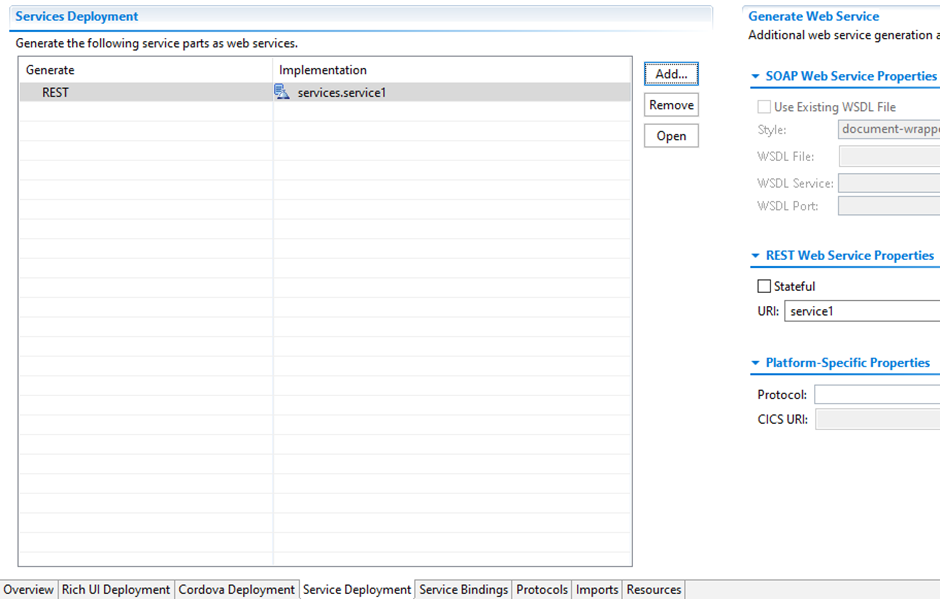Collapse Platform-Specific Properties section
This screenshot has width=940, height=599.
[x=755, y=363]
